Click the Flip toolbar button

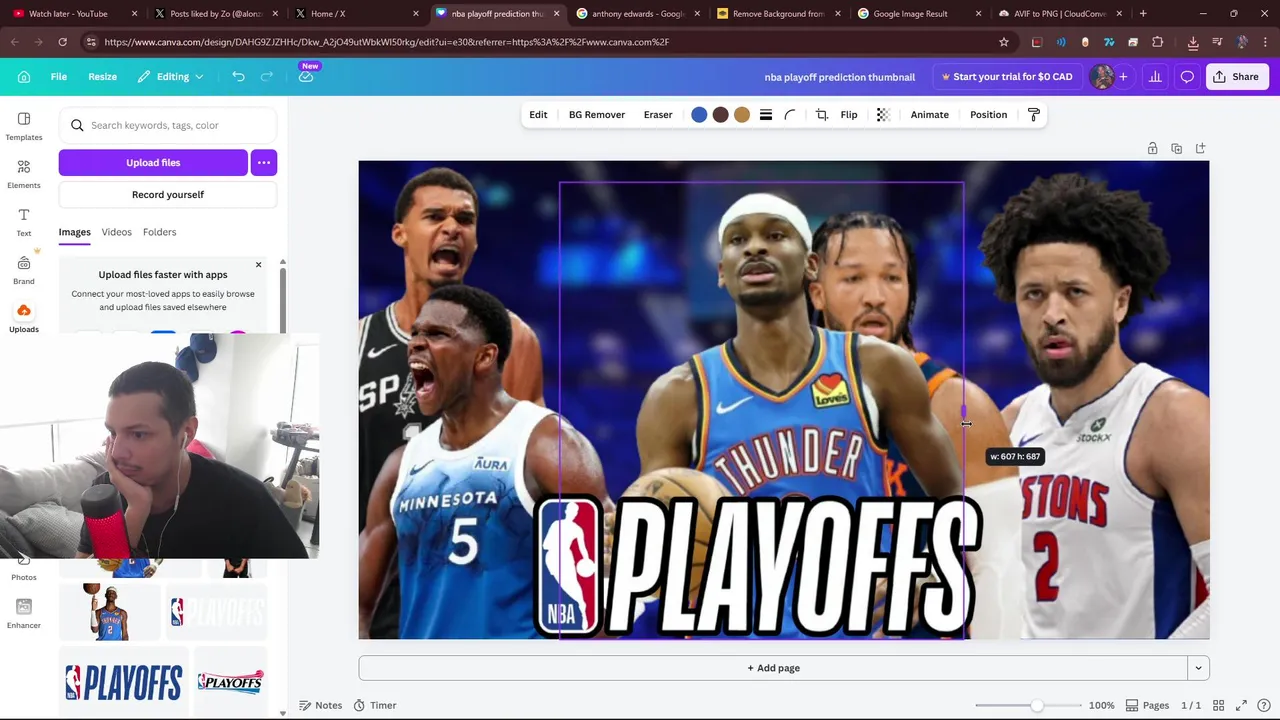point(849,115)
